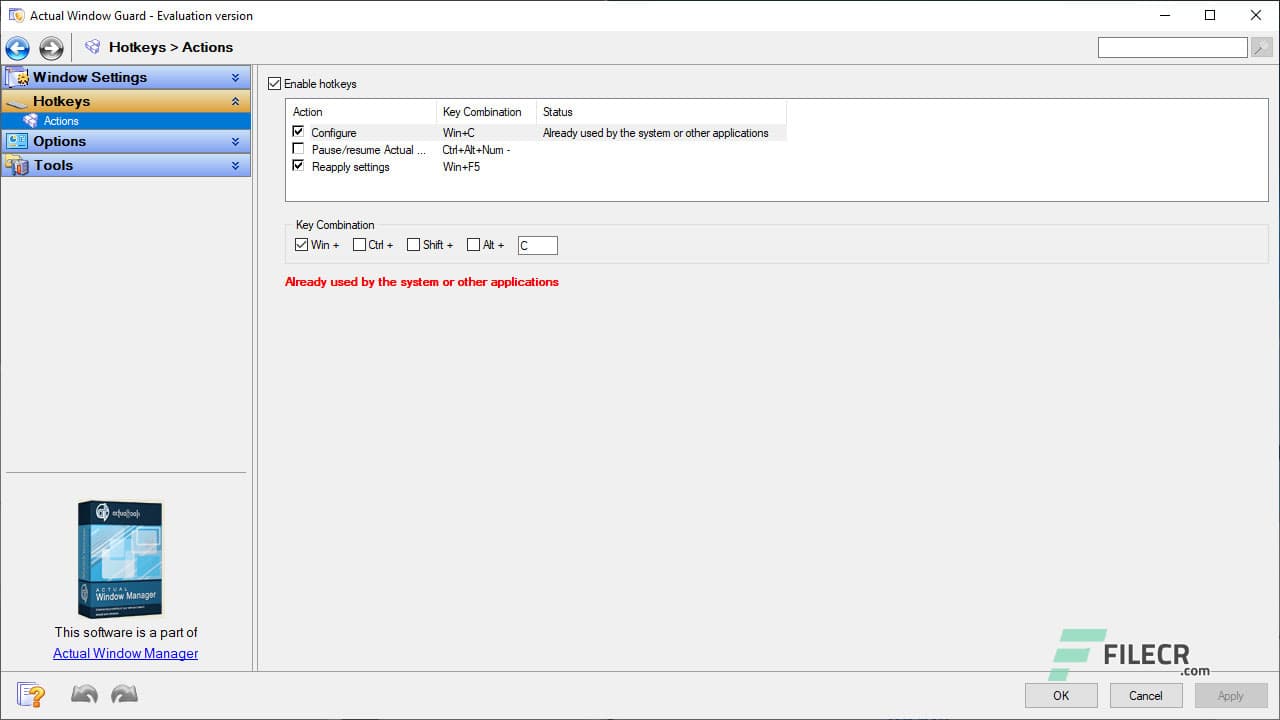
Task: Click the back navigation arrow in the toolbar
Action: [16, 47]
